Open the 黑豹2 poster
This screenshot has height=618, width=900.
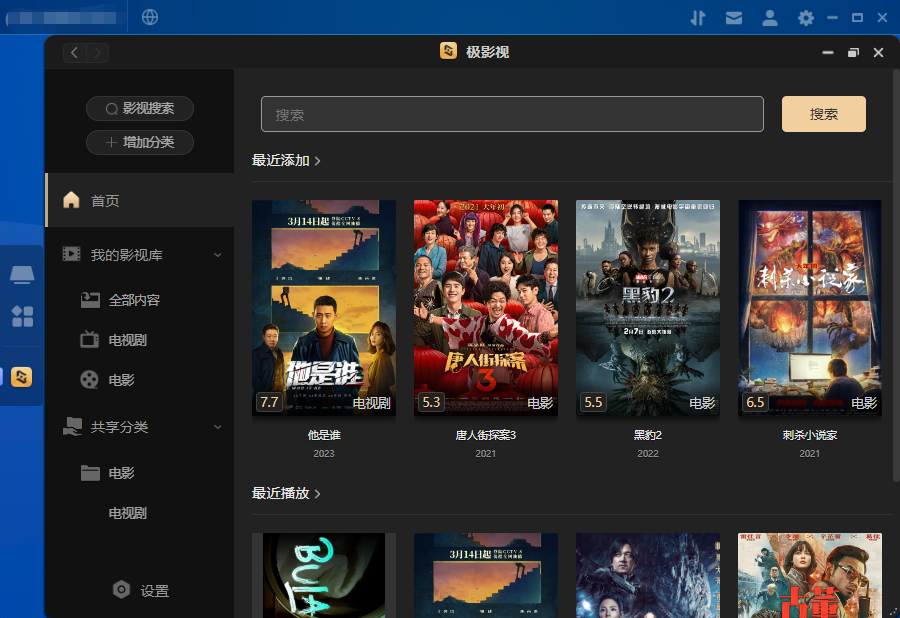pyautogui.click(x=647, y=308)
